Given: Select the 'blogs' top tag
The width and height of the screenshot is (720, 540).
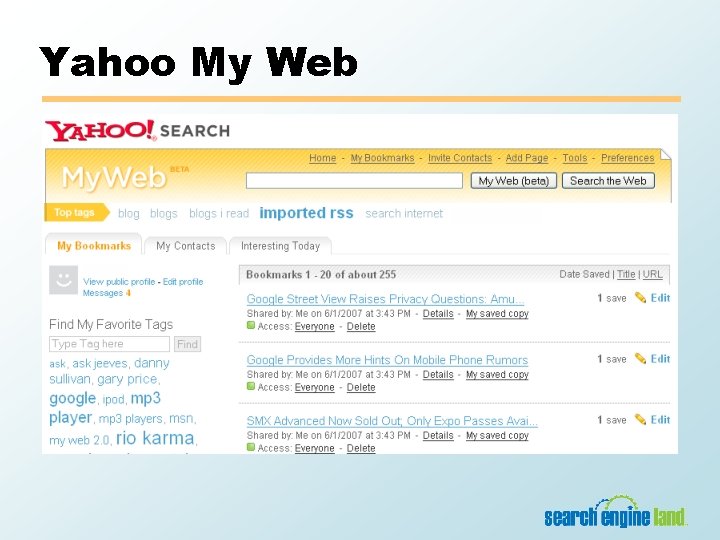Looking at the screenshot, I should coord(163,214).
